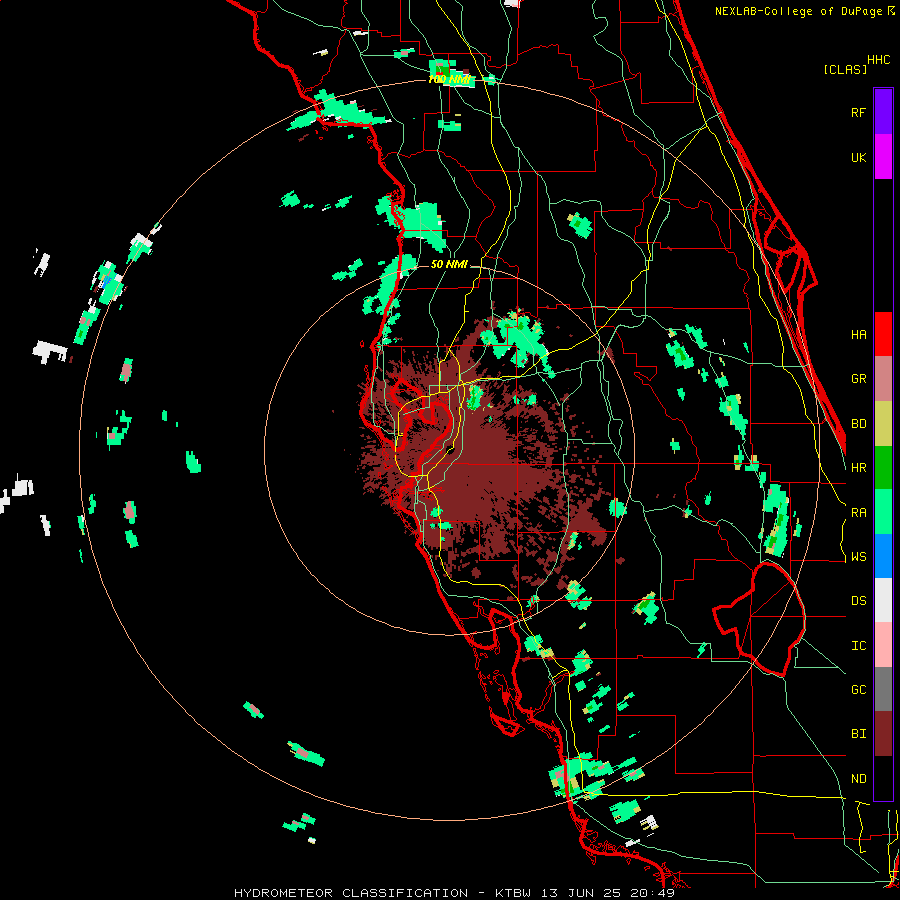
Task: Click the [CLAS] legend header
Action: (x=845, y=69)
